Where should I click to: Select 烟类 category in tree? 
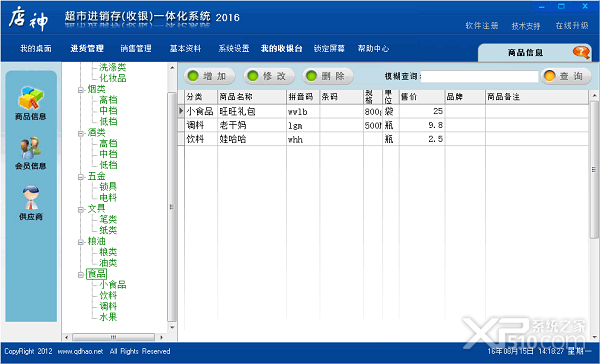pyautogui.click(x=96, y=89)
